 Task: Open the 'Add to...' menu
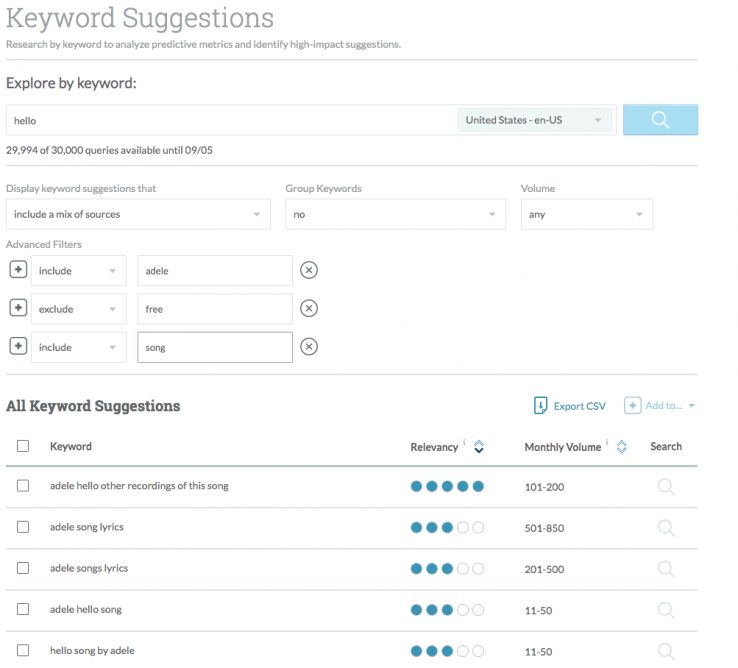pos(660,406)
